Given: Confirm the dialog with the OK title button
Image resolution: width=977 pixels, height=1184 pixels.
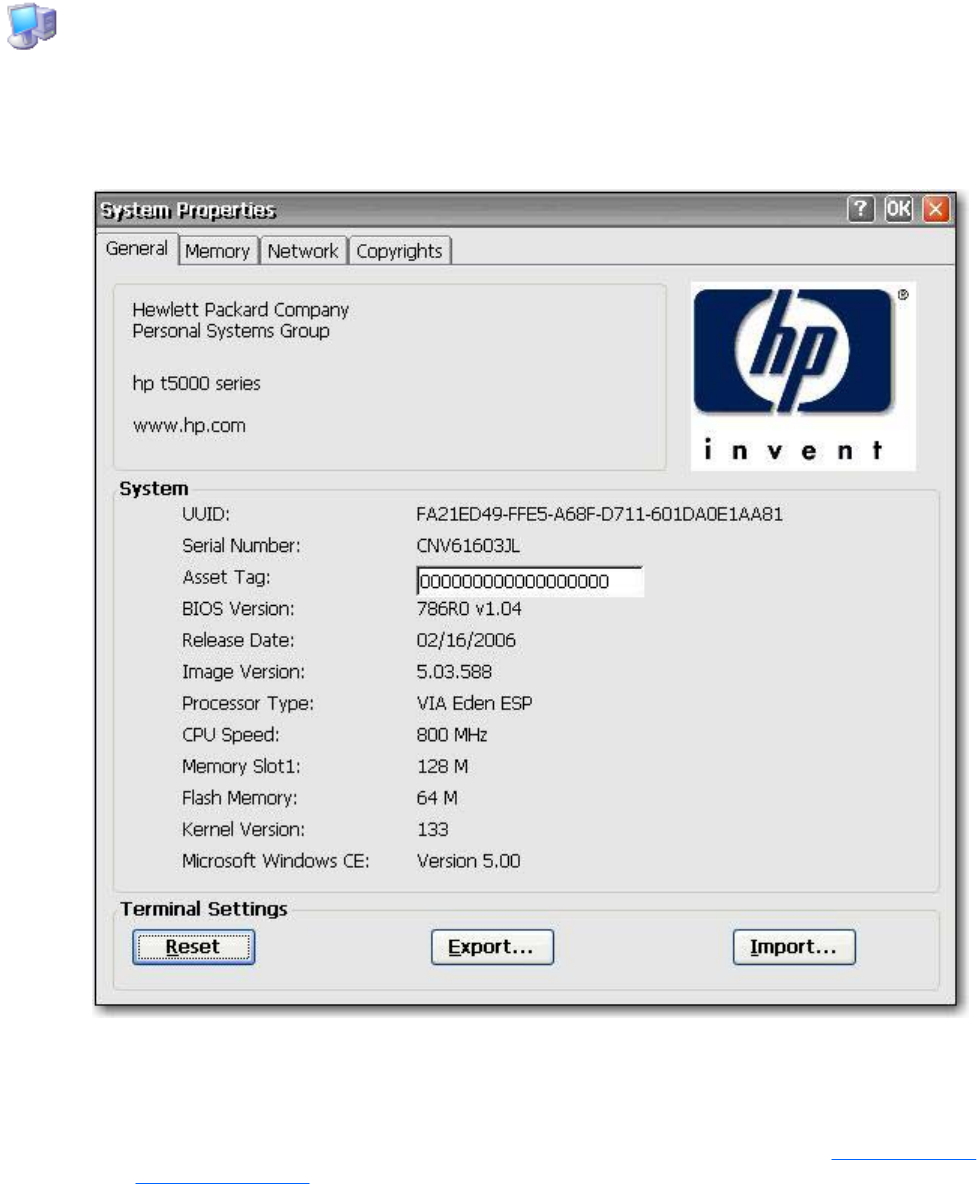Looking at the screenshot, I should (898, 209).
